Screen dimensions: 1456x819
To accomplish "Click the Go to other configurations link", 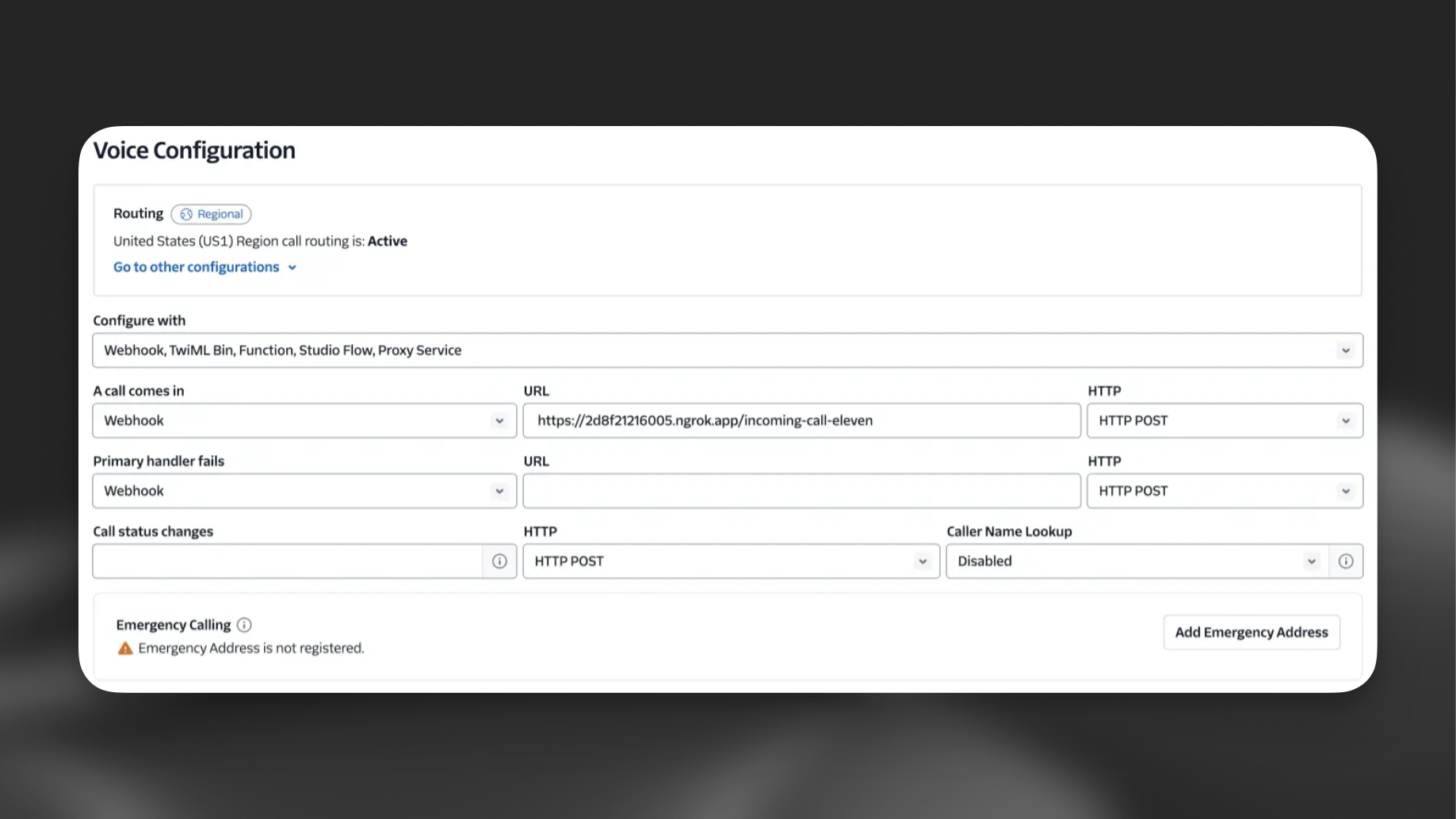I will point(197,267).
